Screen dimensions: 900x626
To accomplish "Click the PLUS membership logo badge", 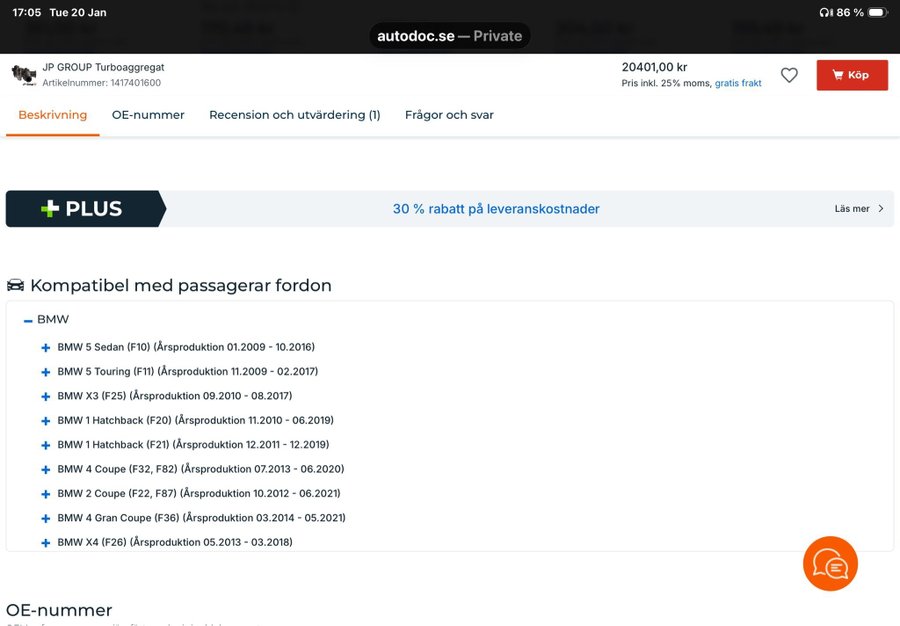I will [84, 209].
